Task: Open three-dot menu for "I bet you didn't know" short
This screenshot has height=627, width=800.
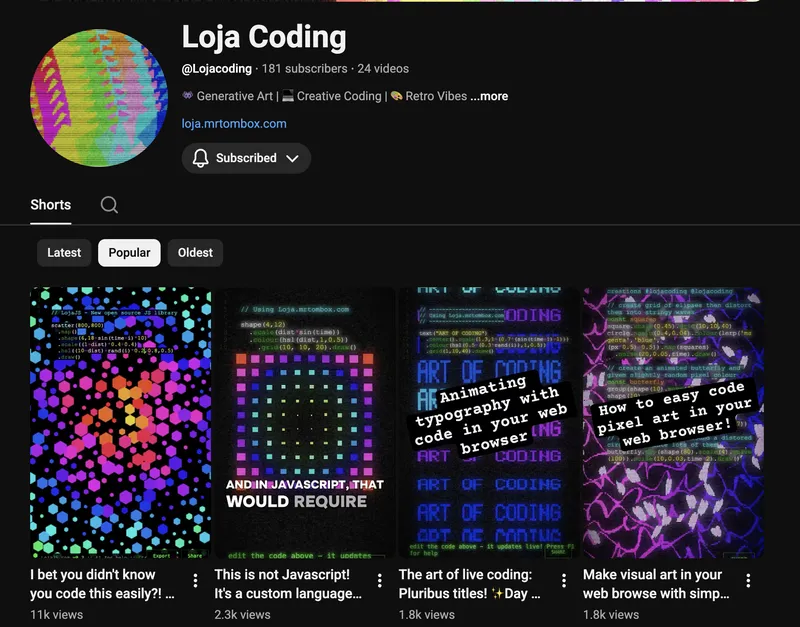Action: point(195,581)
